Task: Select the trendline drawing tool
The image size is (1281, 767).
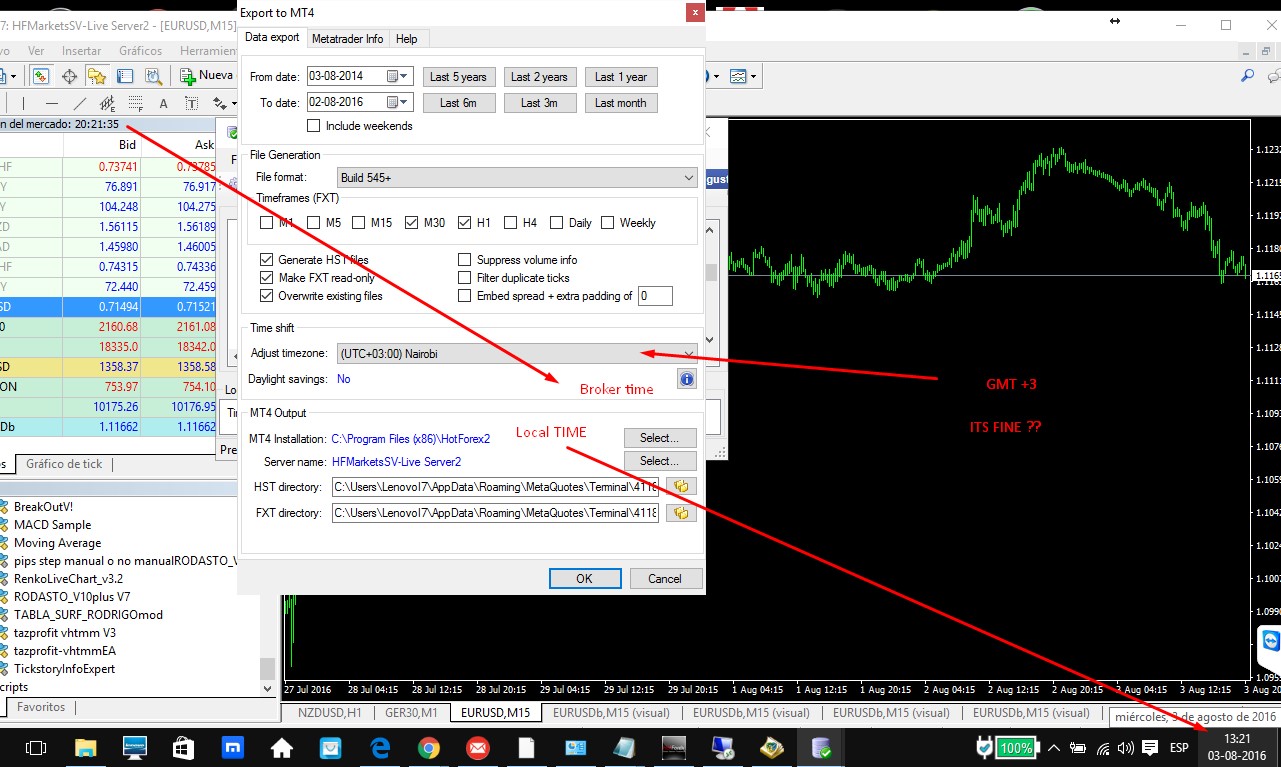Action: 80,103
